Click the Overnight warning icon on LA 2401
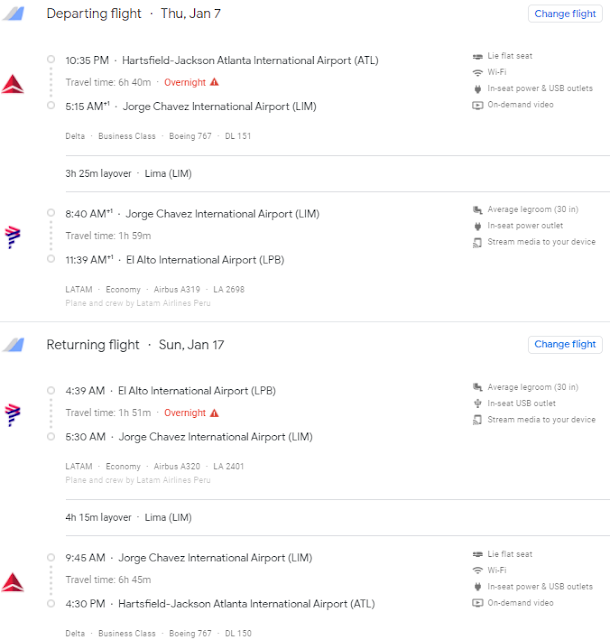Image resolution: width=610 pixels, height=640 pixels. tap(214, 413)
